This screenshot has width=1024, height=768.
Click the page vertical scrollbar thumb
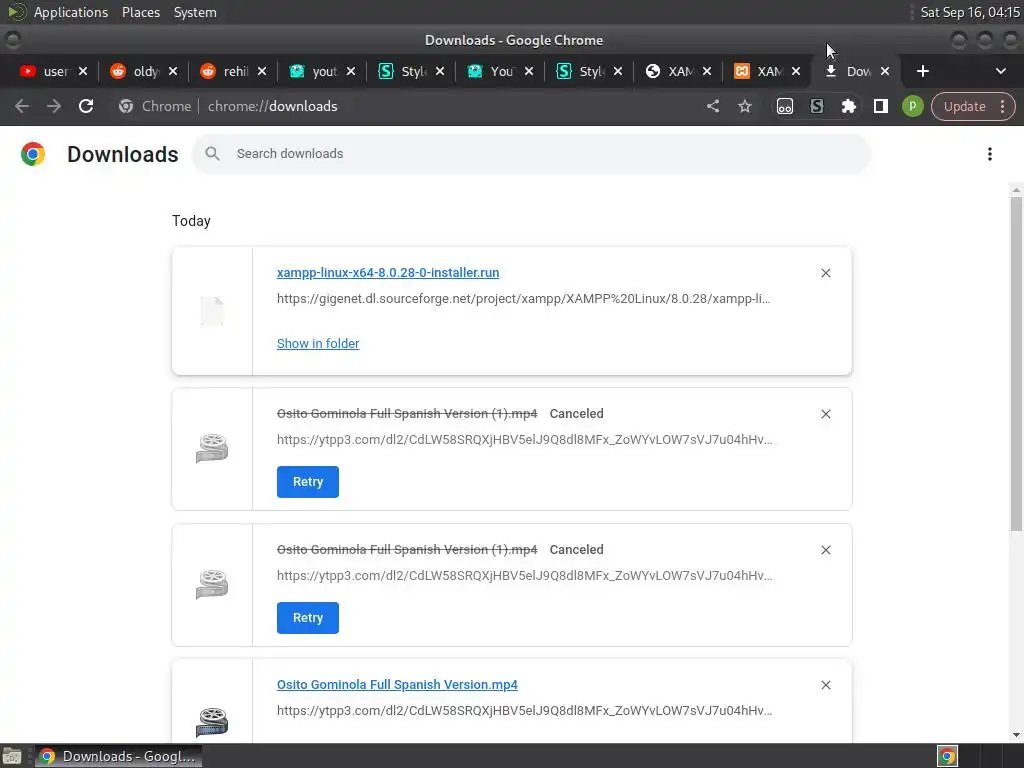(x=1016, y=363)
